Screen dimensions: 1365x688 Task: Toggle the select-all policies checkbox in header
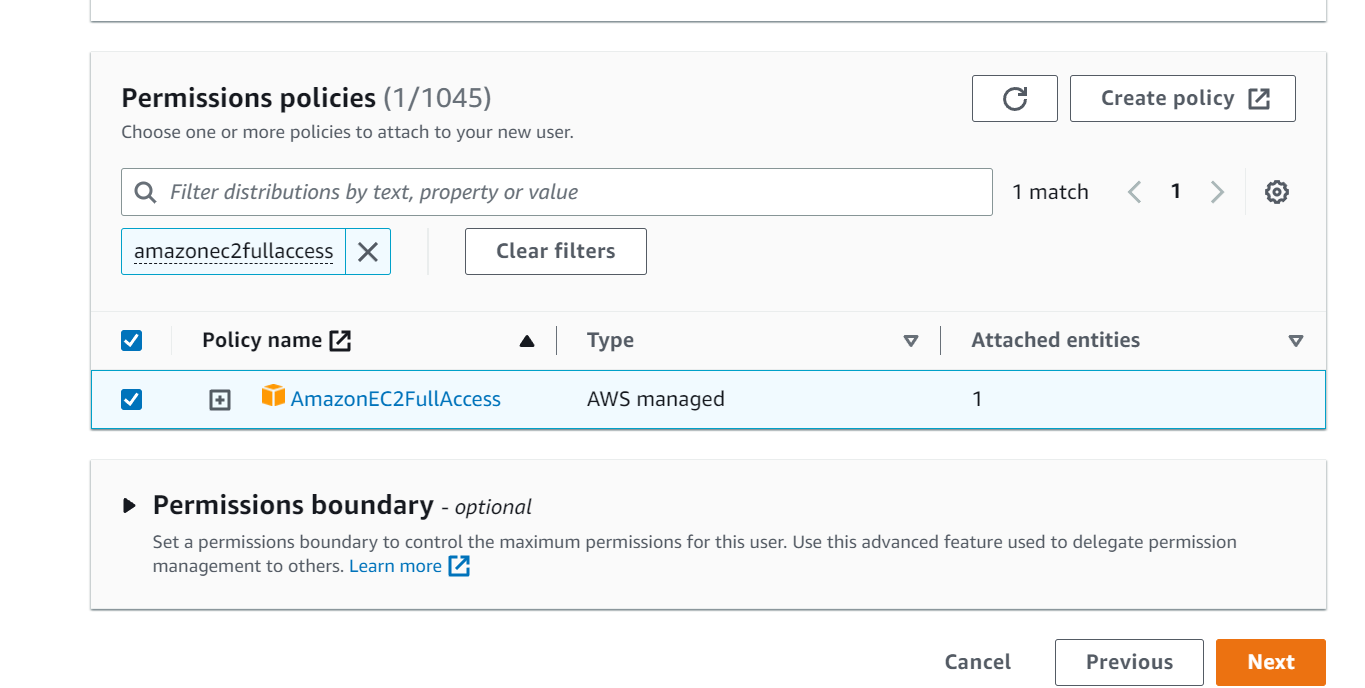[x=131, y=341]
